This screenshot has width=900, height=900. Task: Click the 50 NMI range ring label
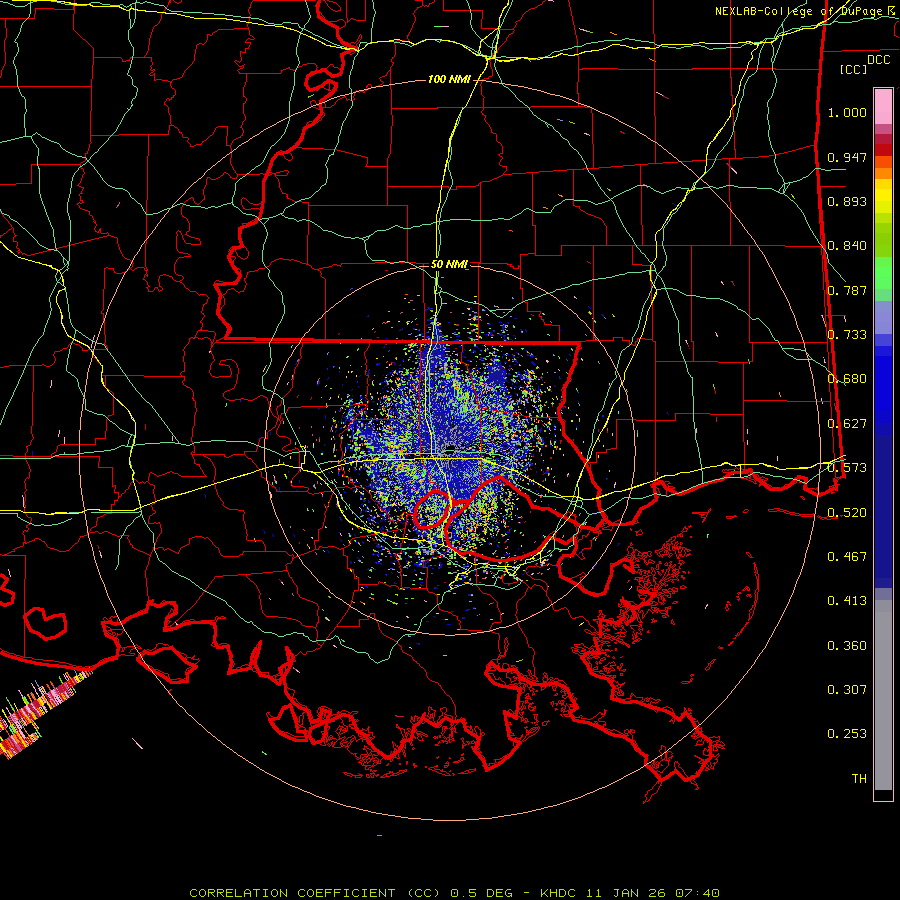449,265
